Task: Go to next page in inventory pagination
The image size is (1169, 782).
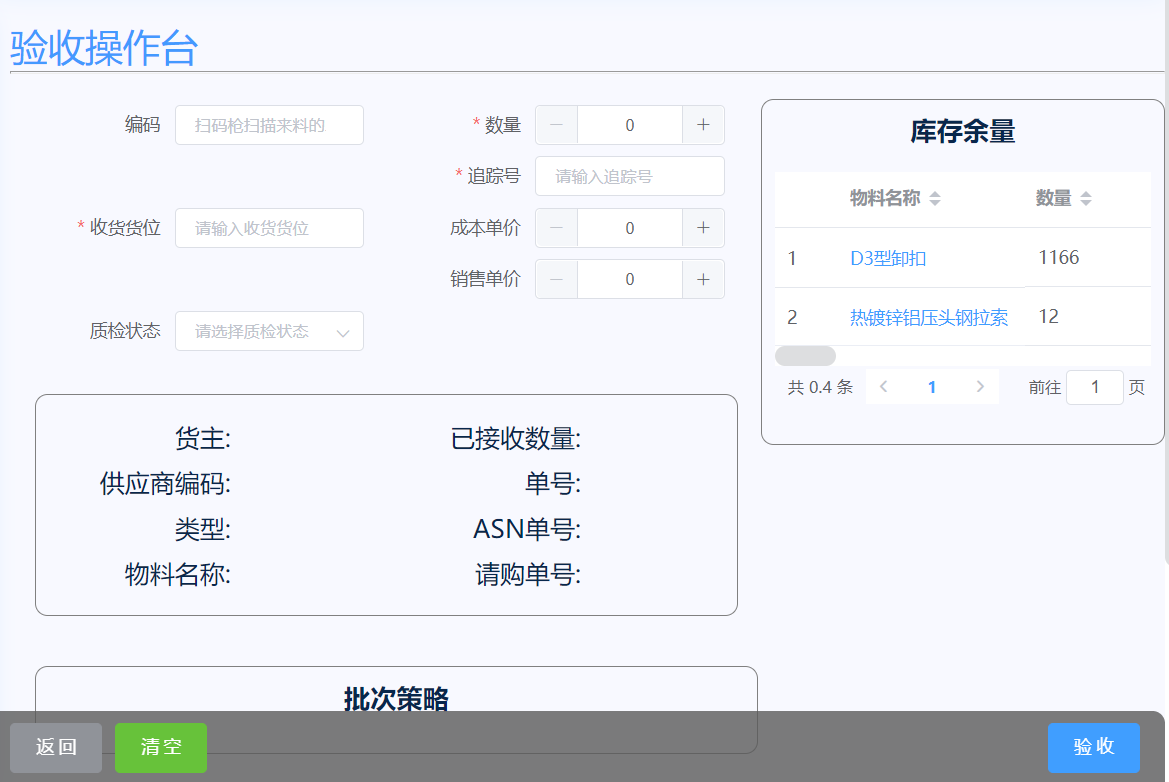Action: click(980, 387)
